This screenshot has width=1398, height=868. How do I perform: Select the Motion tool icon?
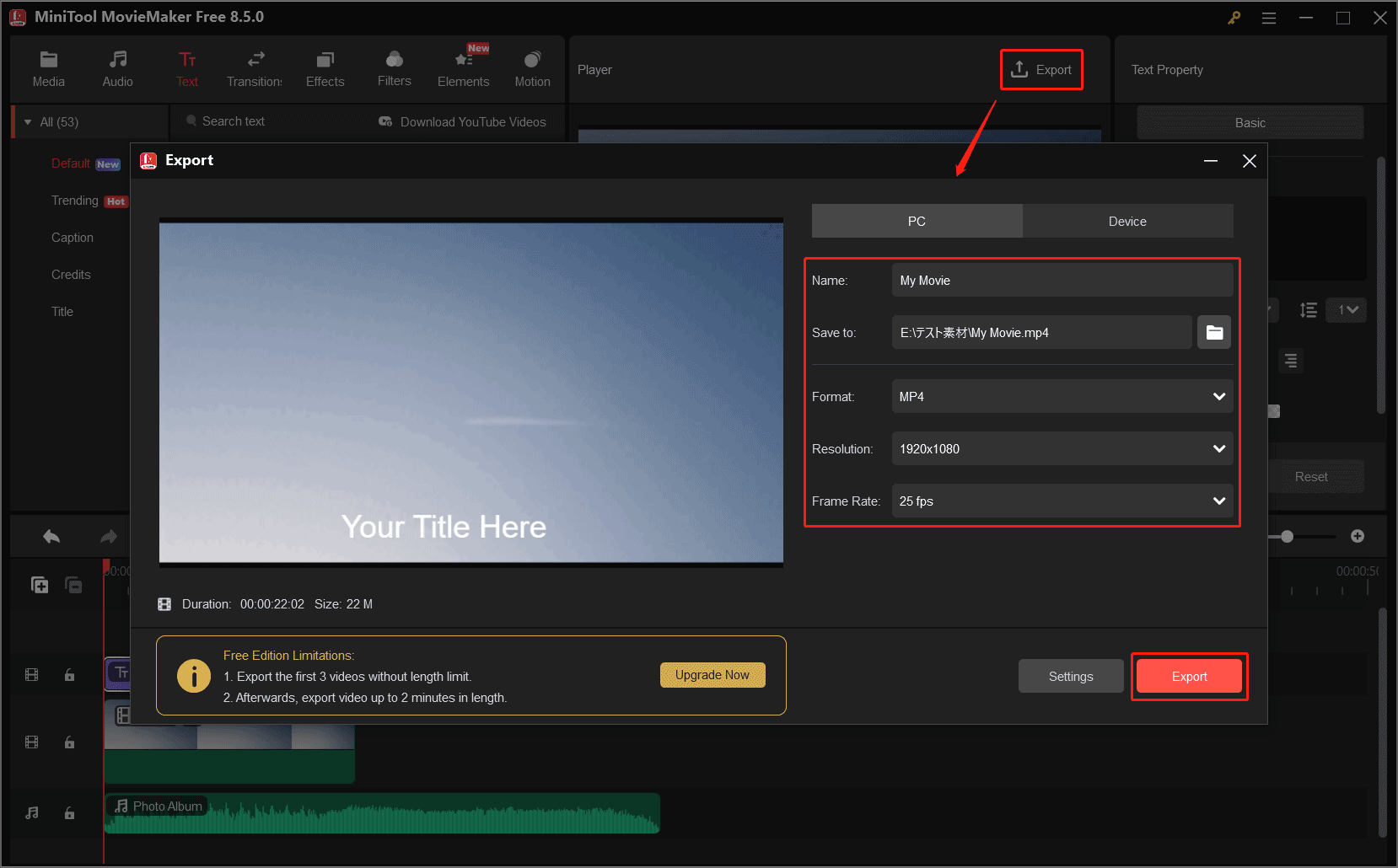pos(532,67)
